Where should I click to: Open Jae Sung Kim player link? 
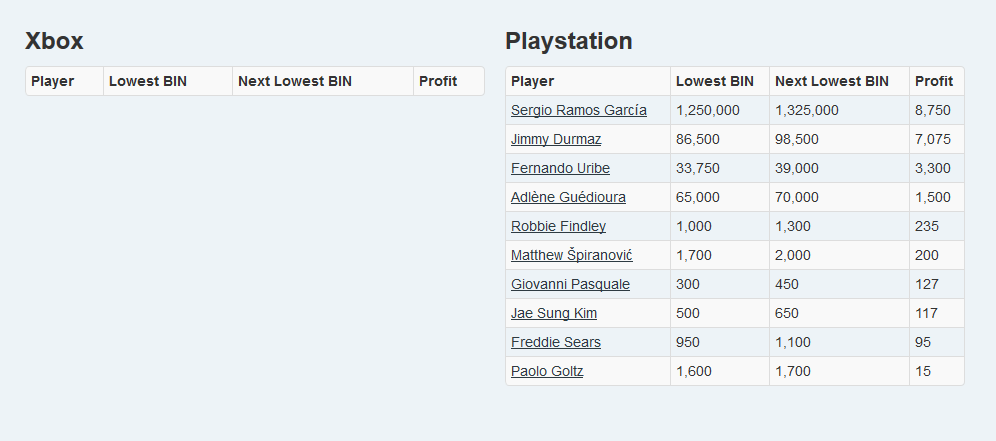554,313
